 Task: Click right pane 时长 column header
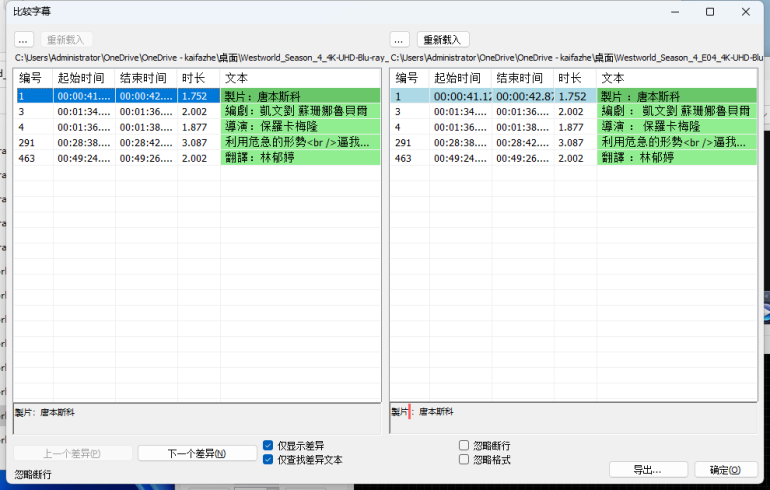pos(576,78)
